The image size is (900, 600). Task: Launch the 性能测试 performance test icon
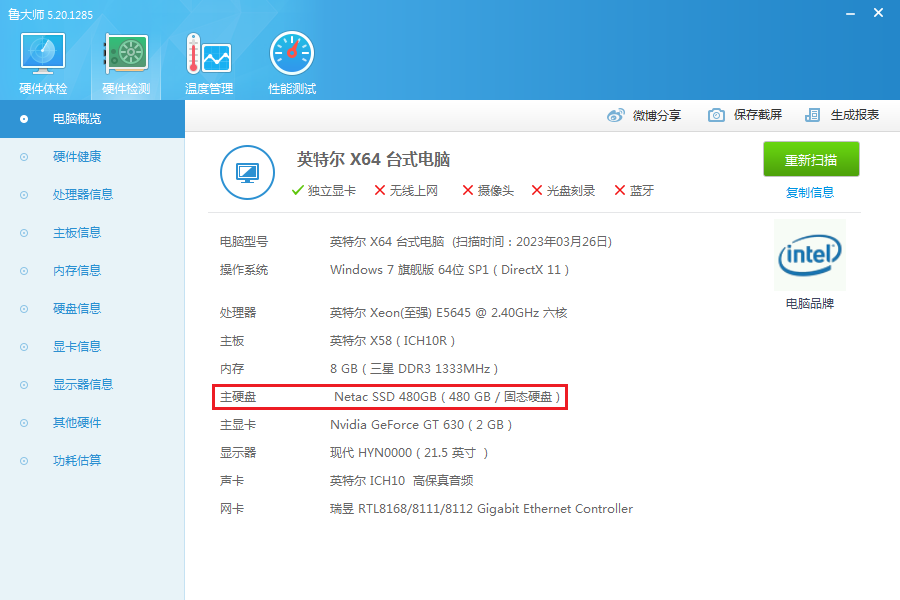[x=292, y=54]
